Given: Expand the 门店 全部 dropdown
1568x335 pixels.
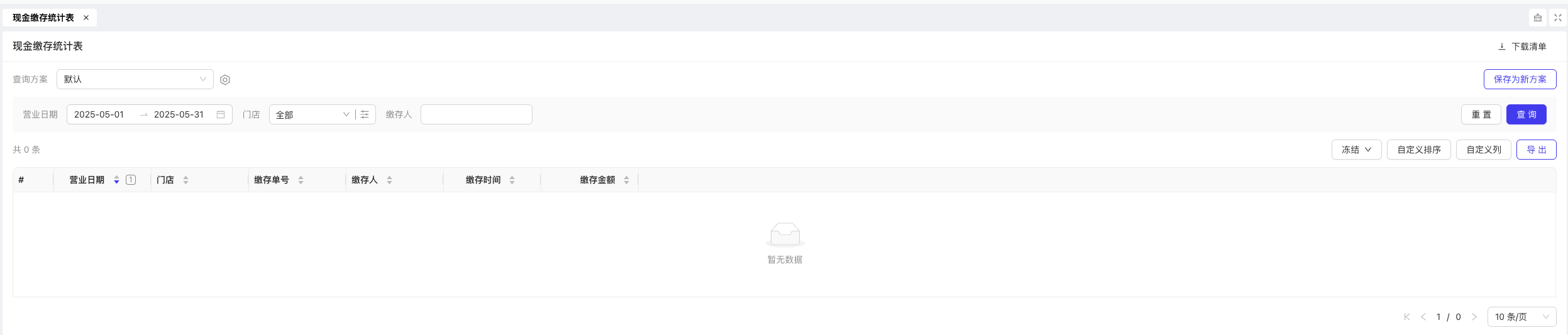Looking at the screenshot, I should tap(312, 114).
